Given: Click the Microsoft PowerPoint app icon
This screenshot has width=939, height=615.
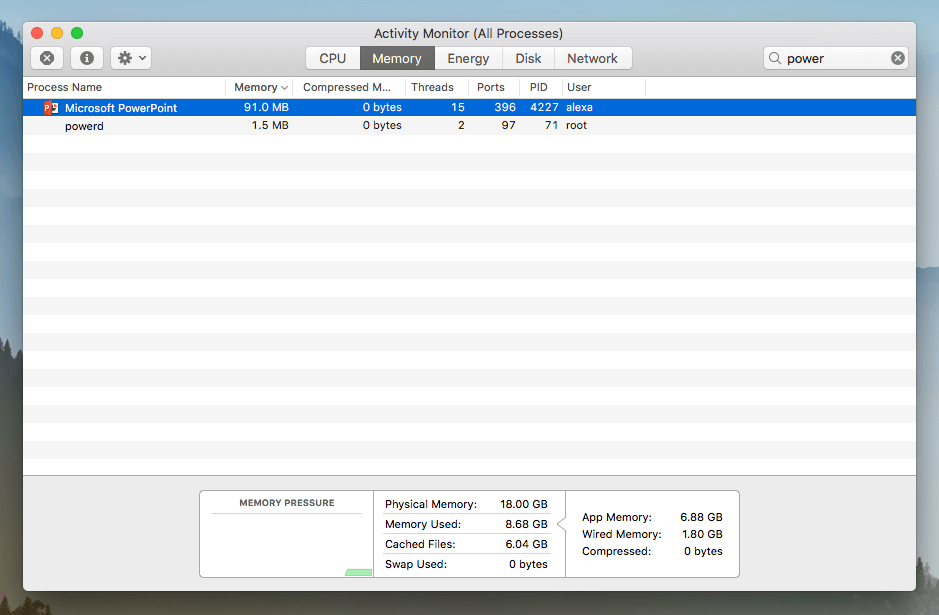Looking at the screenshot, I should pyautogui.click(x=50, y=108).
